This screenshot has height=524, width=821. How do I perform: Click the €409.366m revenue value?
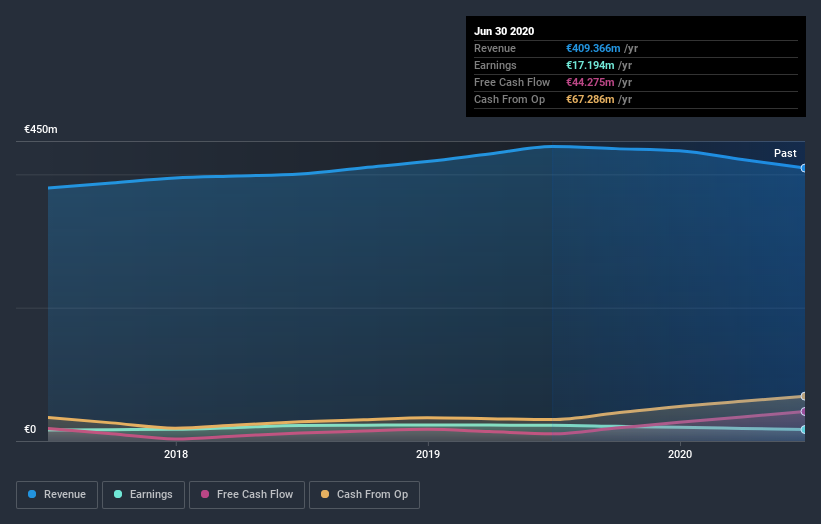coord(593,48)
